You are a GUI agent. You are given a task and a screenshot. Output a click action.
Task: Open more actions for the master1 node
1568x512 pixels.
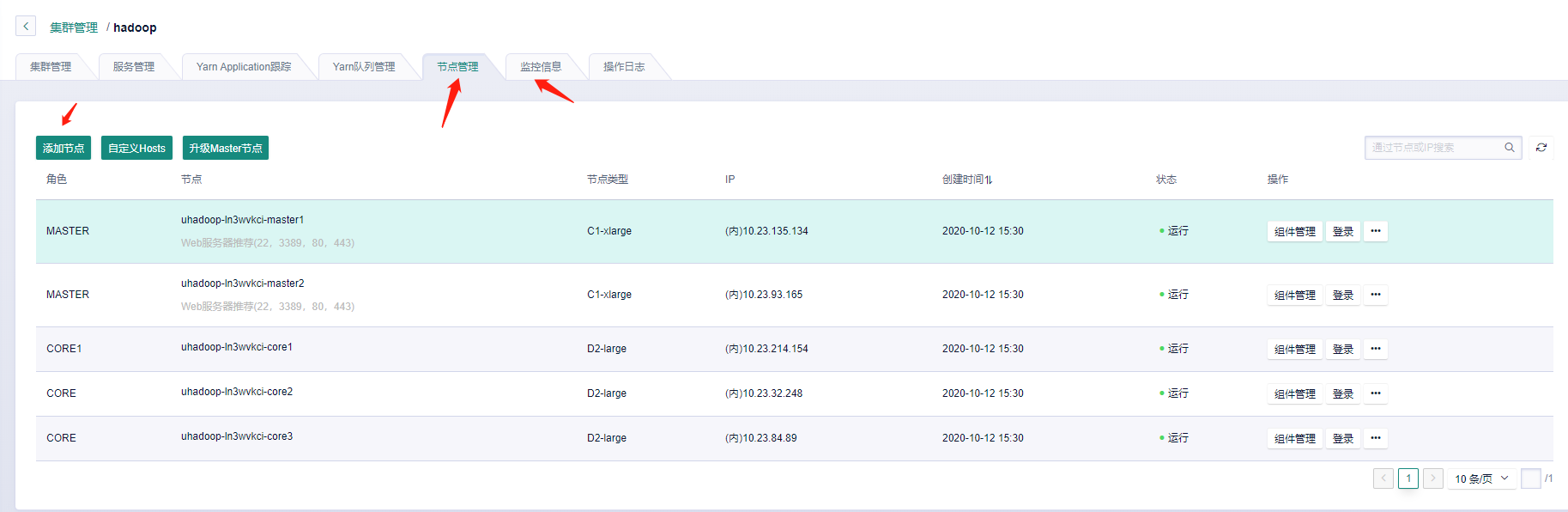click(x=1375, y=231)
